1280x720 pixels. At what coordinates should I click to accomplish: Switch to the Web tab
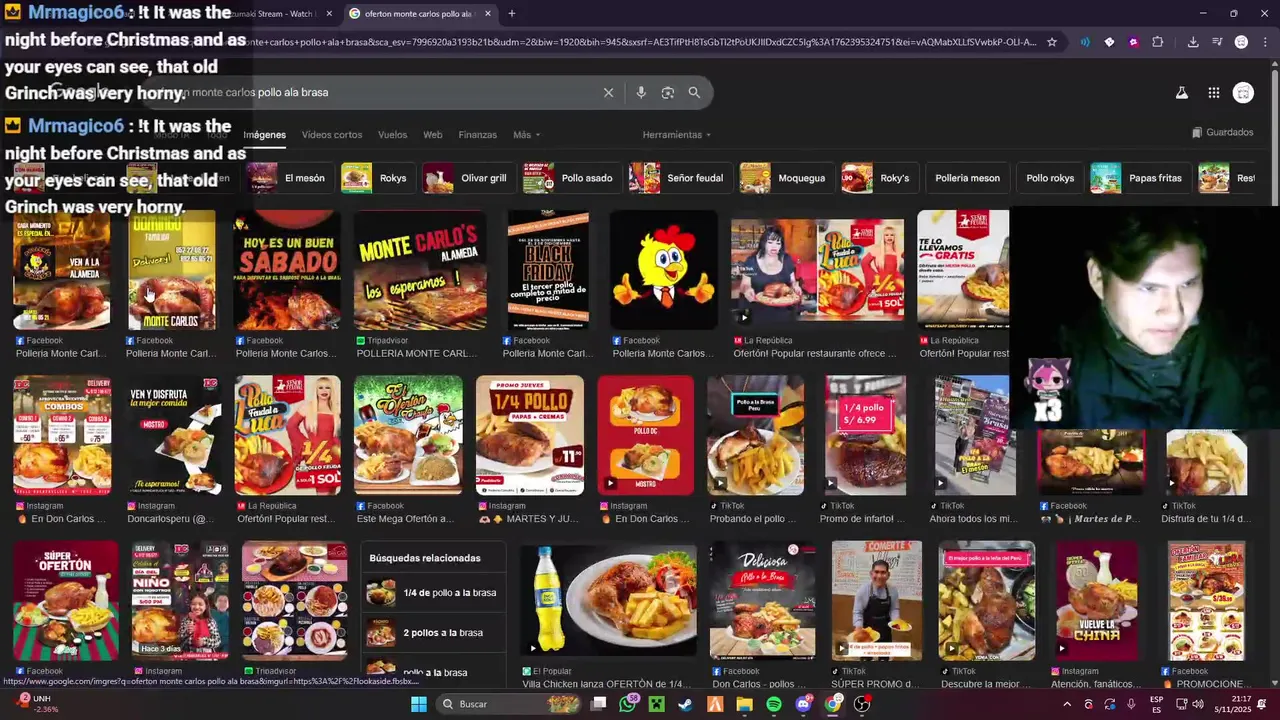[432, 135]
